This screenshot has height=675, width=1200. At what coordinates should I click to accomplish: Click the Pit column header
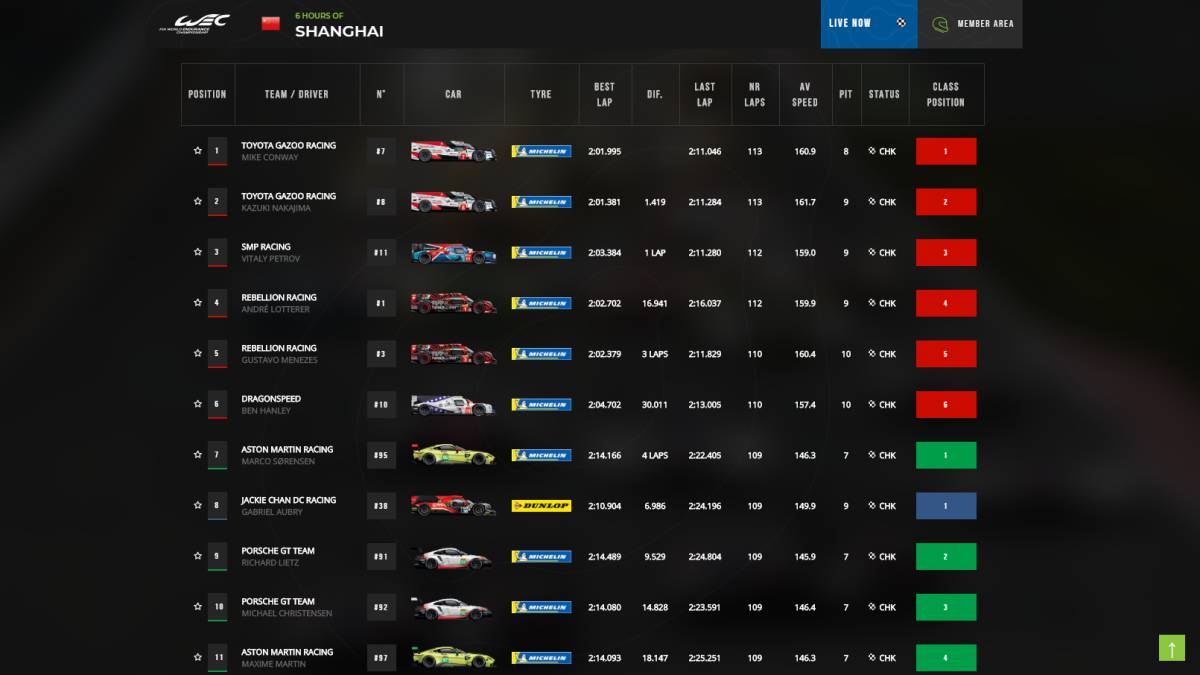(x=846, y=94)
